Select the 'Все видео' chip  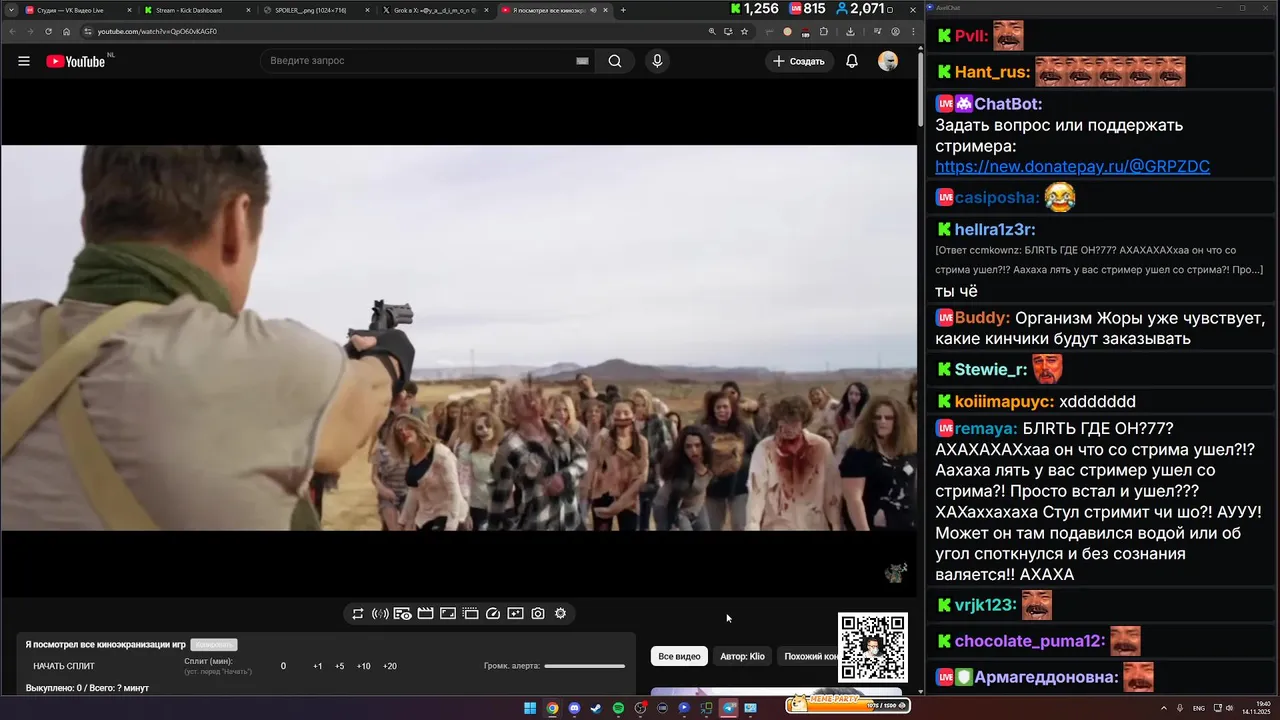pos(679,656)
